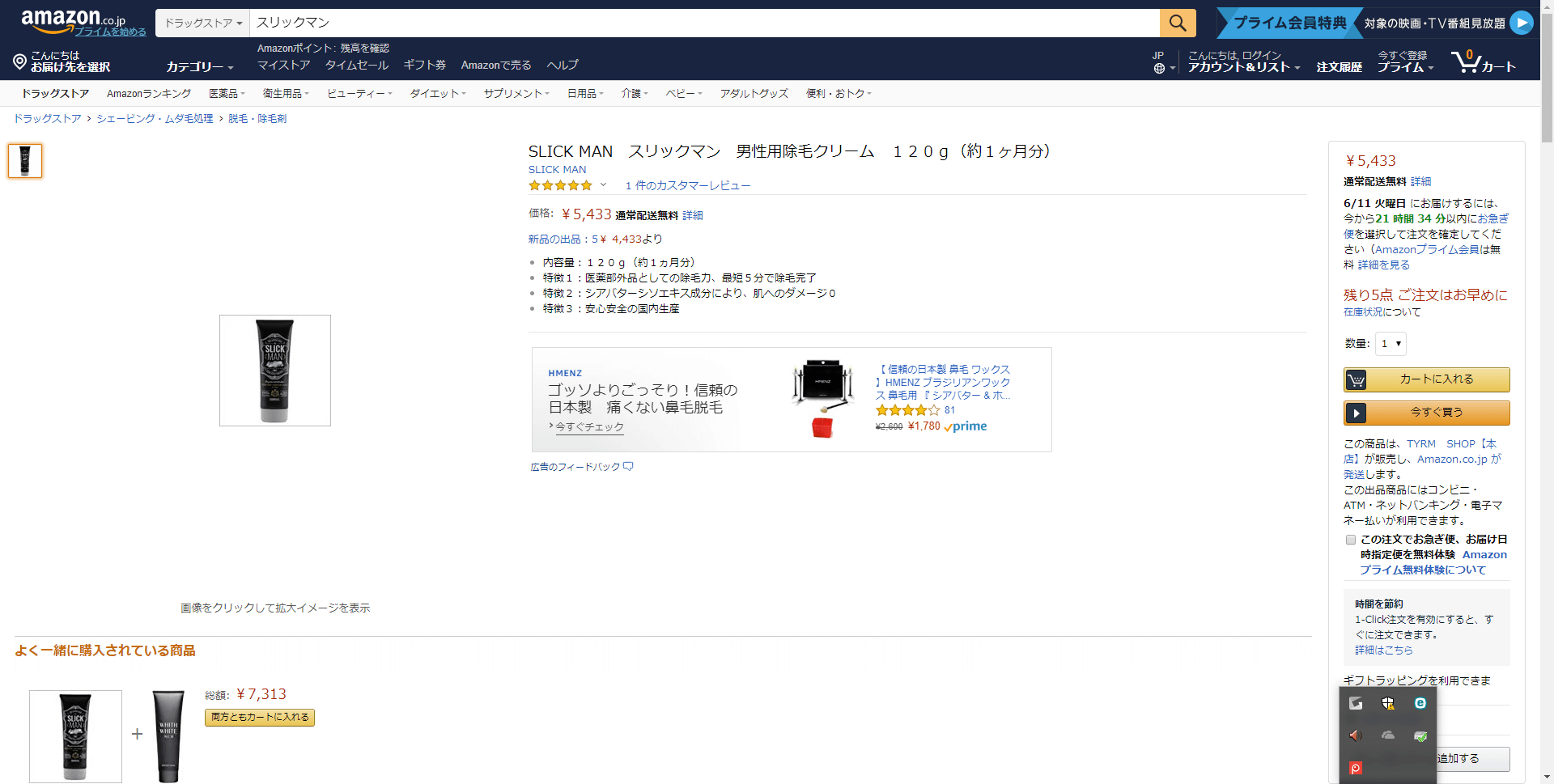Click カートに入れる button
The image size is (1554, 784).
(1427, 379)
